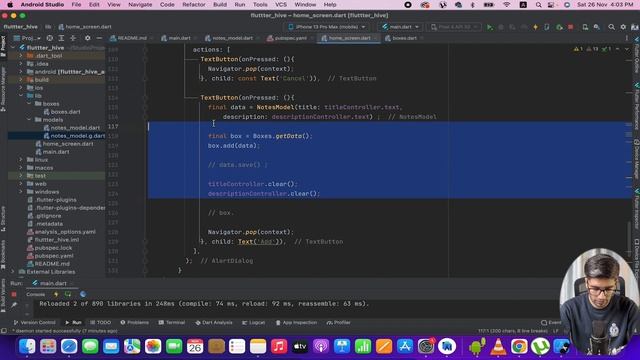Open the Version Control tool window
The height and width of the screenshot is (360, 640).
pyautogui.click(x=35, y=322)
